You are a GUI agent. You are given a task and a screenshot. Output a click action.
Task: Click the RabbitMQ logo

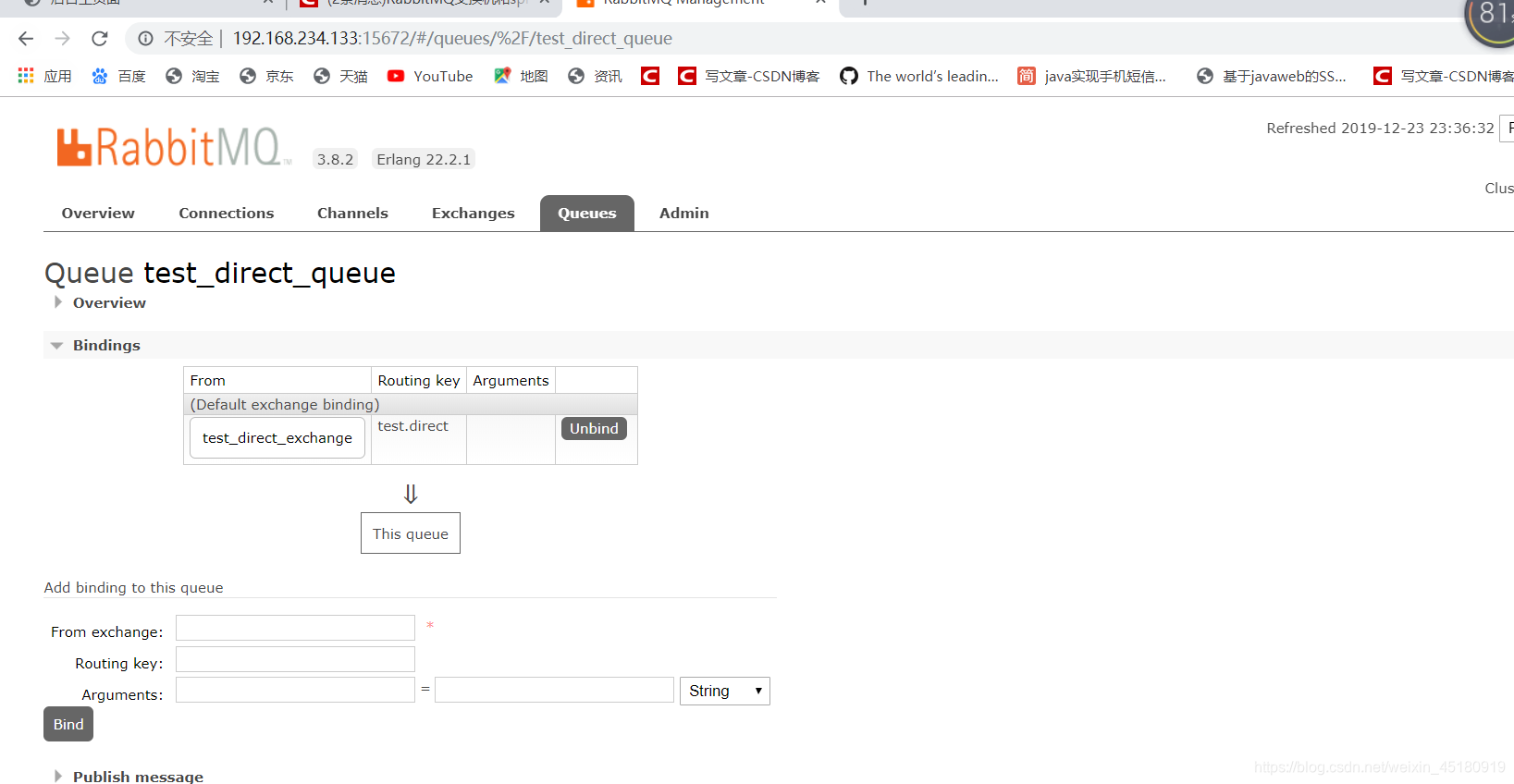[x=172, y=148]
